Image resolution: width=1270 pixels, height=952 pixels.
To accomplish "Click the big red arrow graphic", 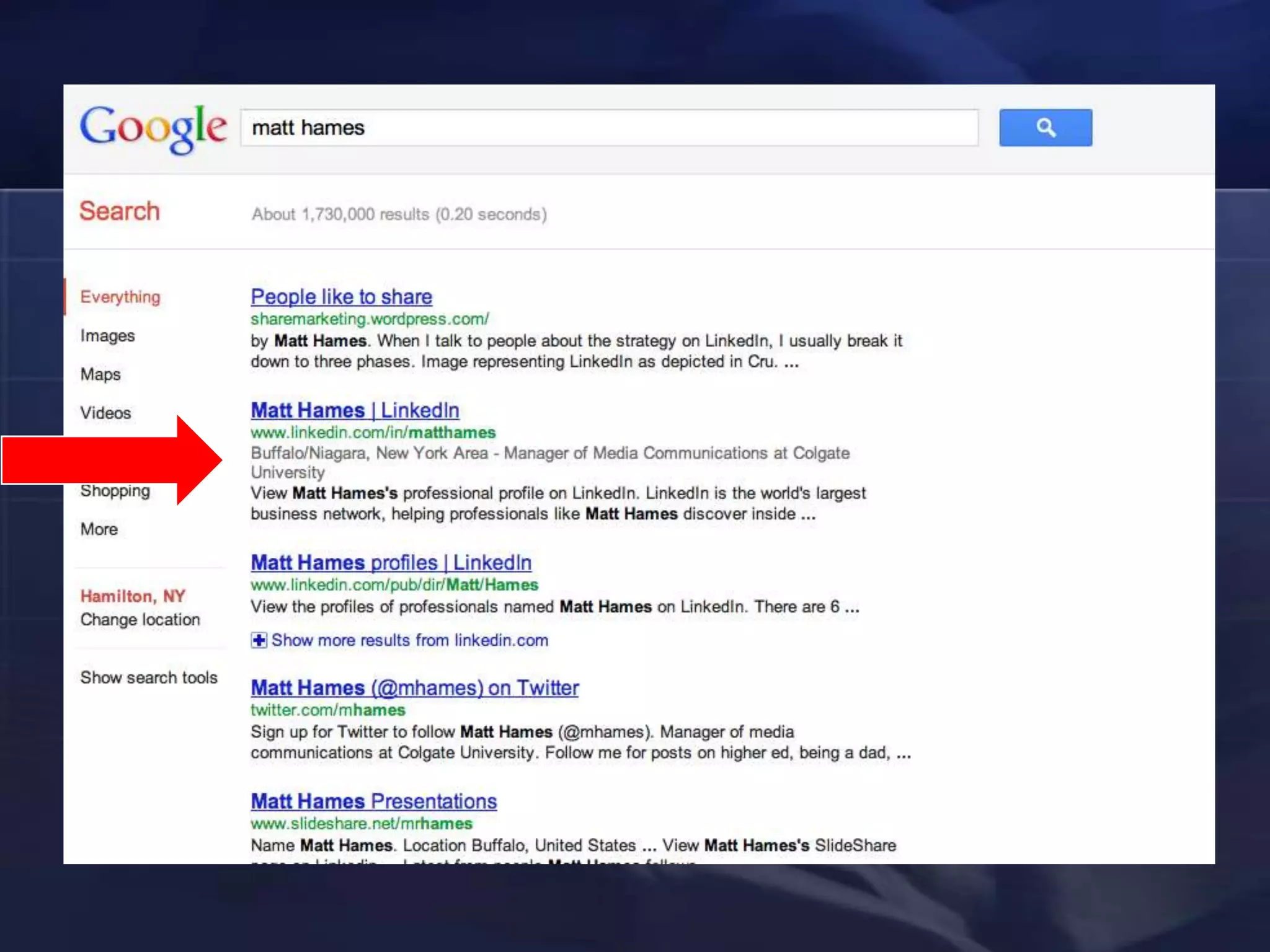I will click(112, 460).
